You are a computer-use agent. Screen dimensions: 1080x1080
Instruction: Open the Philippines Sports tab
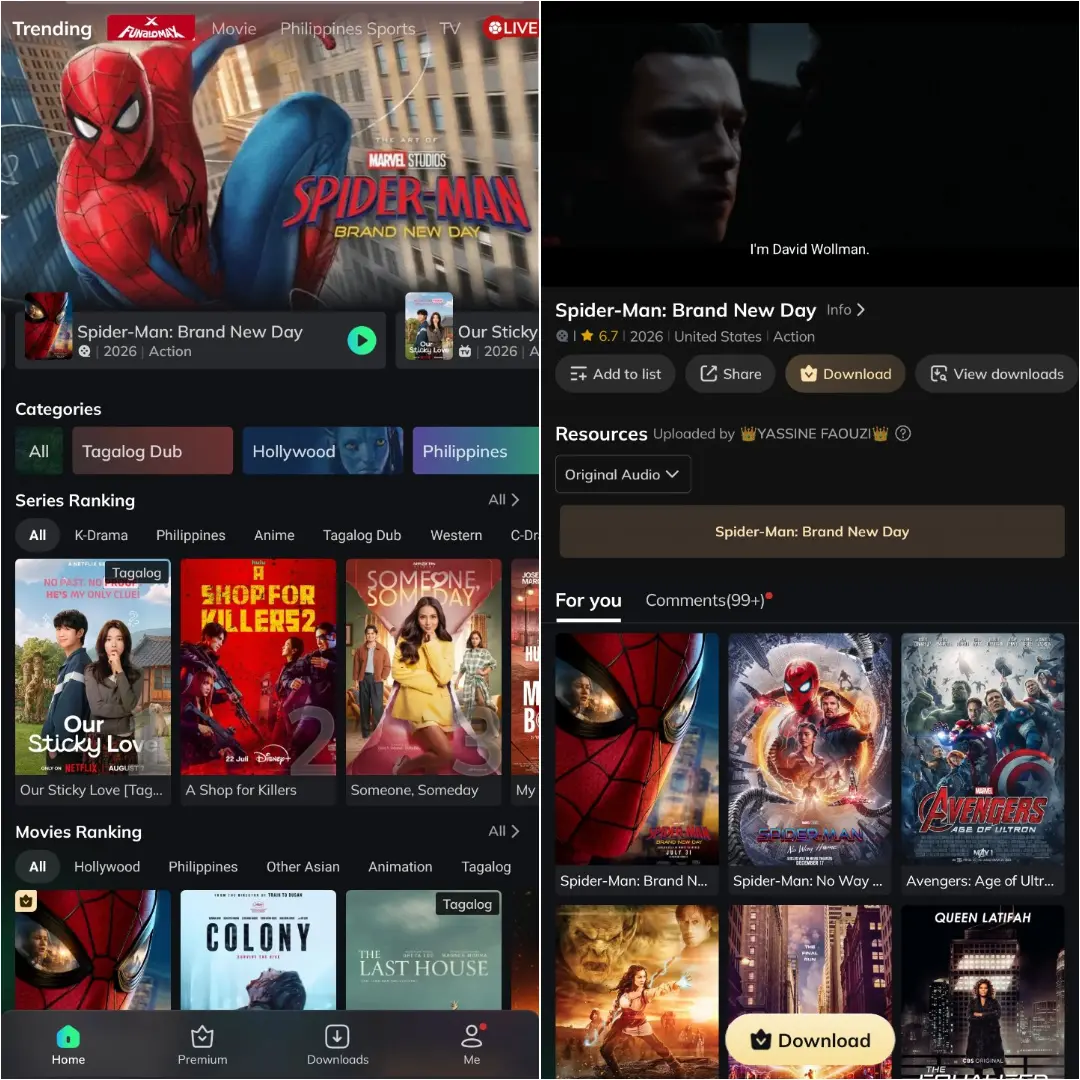coord(347,29)
